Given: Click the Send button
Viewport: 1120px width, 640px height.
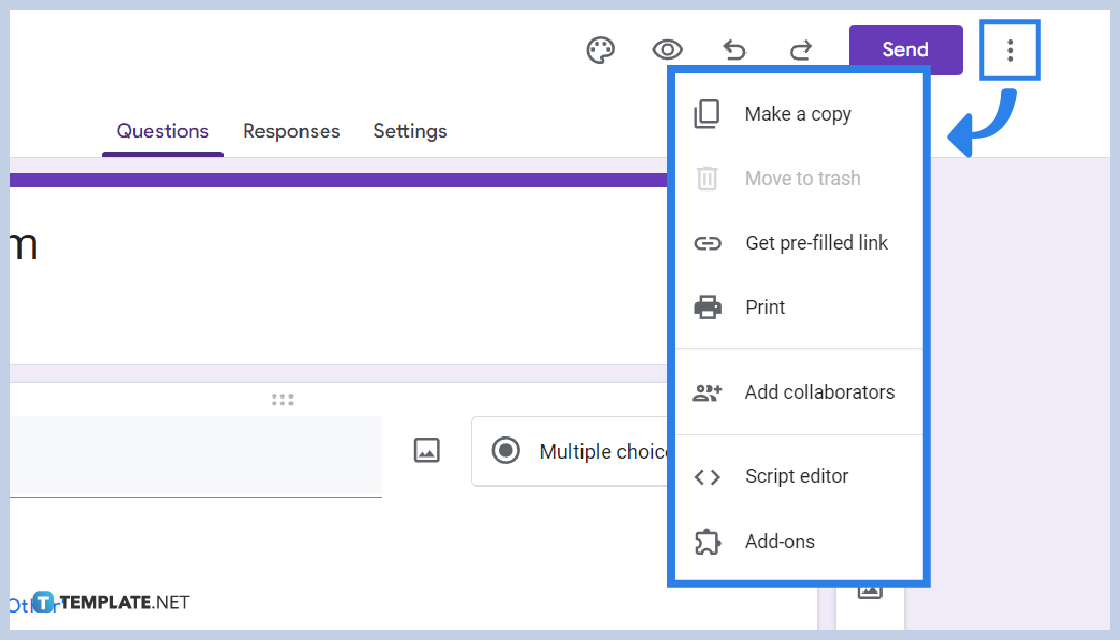Looking at the screenshot, I should coord(905,49).
